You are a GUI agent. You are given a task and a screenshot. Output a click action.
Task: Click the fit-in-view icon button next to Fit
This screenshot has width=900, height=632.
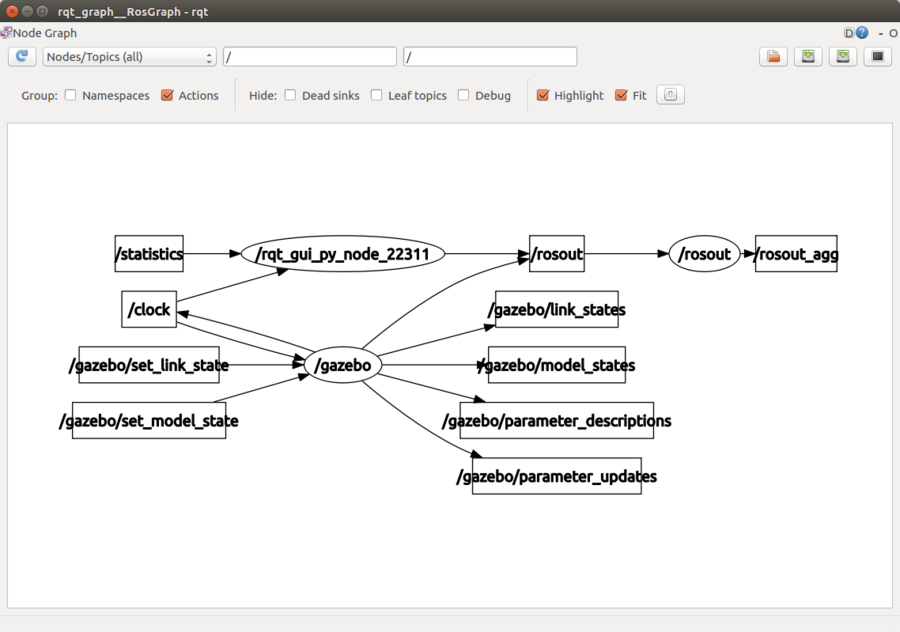[x=670, y=95]
